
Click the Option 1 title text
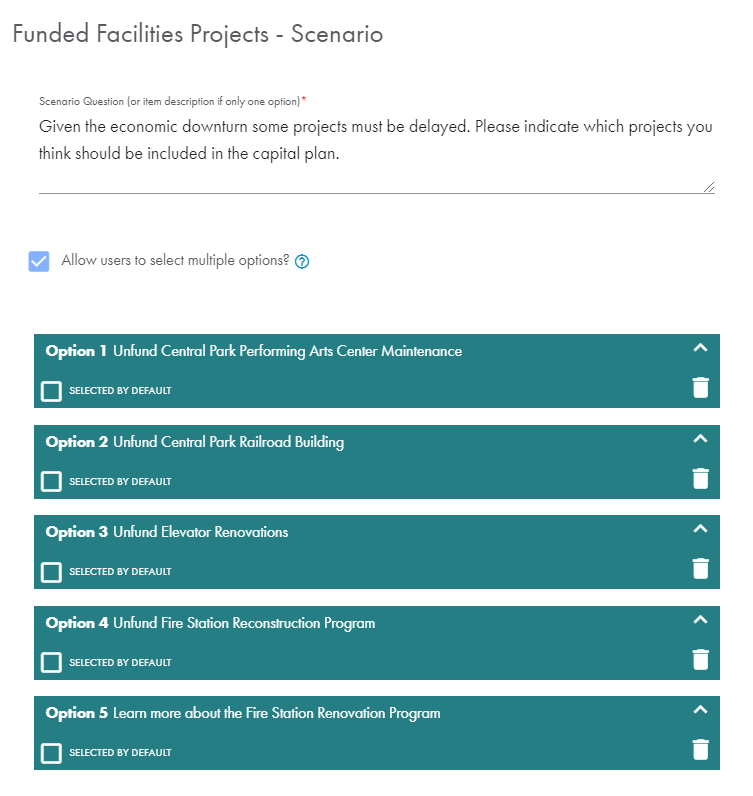pos(287,352)
